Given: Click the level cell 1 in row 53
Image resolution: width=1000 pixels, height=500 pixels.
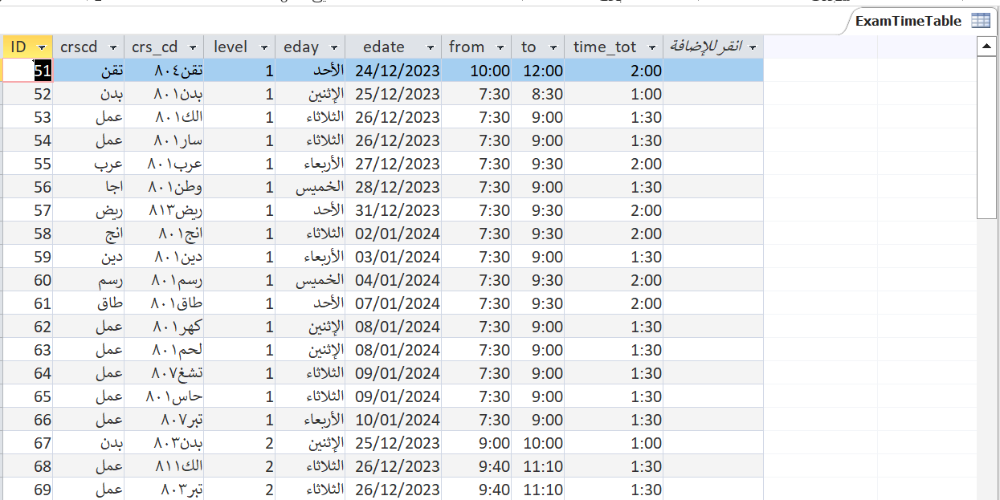Looking at the screenshot, I should 240,117.
